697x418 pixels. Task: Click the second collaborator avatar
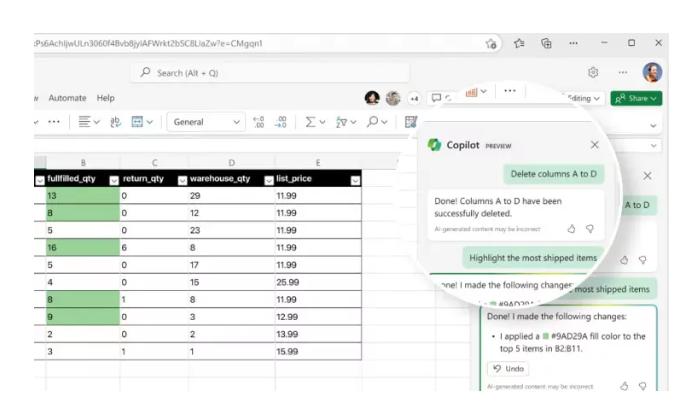pyautogui.click(x=393, y=98)
